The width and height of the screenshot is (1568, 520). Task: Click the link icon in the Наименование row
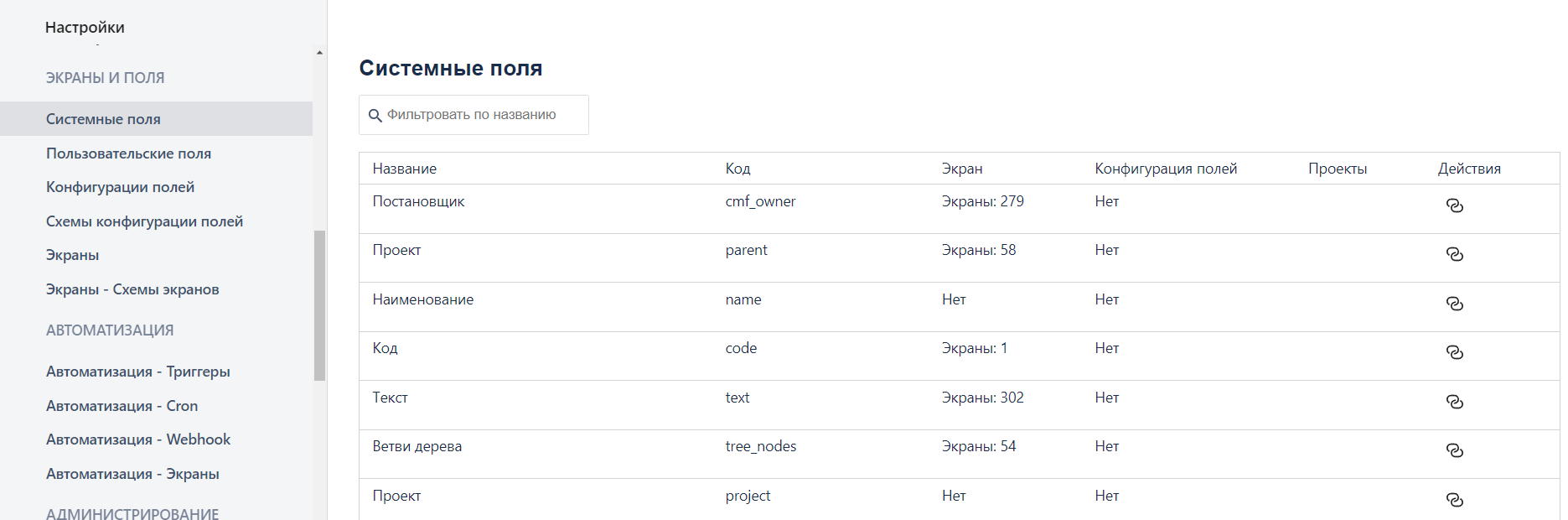pyautogui.click(x=1455, y=304)
